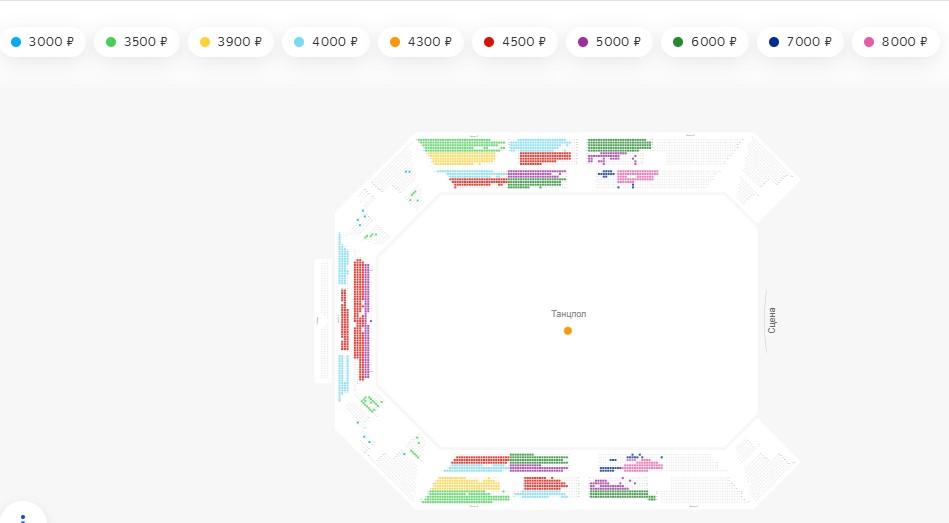Choose the 4300 ₽ price filter

click(420, 42)
